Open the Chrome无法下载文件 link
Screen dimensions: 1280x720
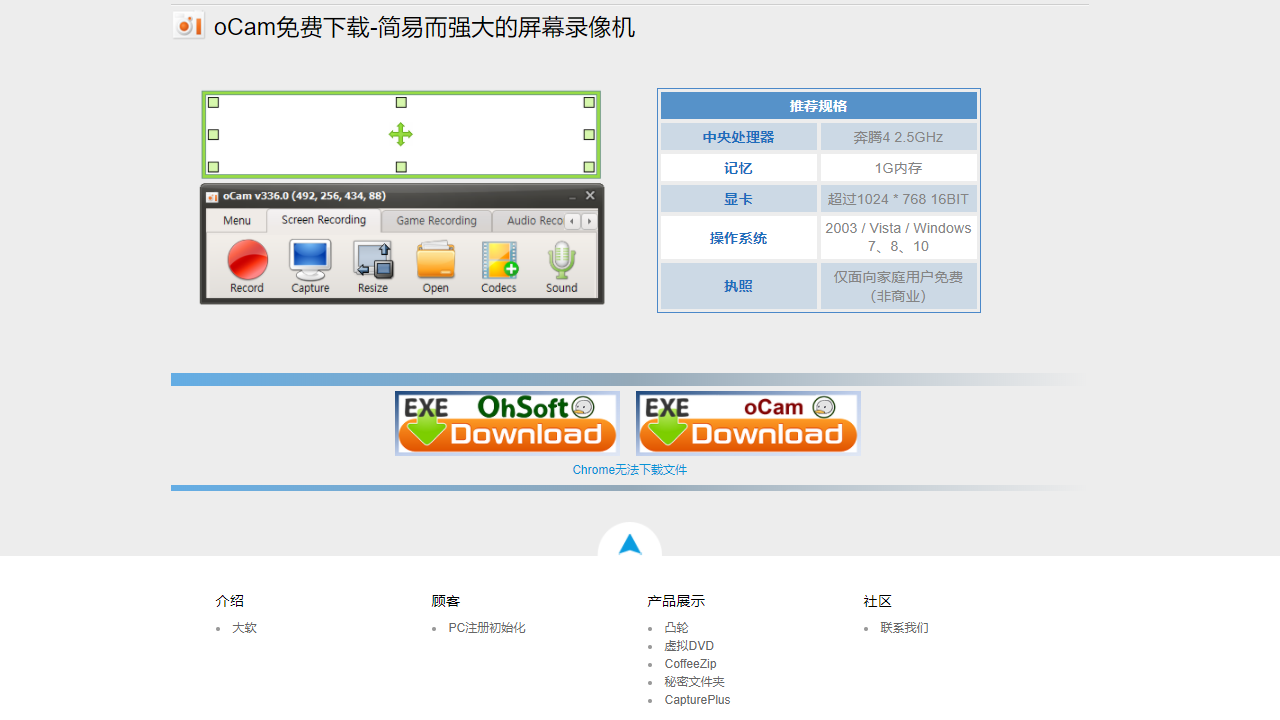(629, 469)
